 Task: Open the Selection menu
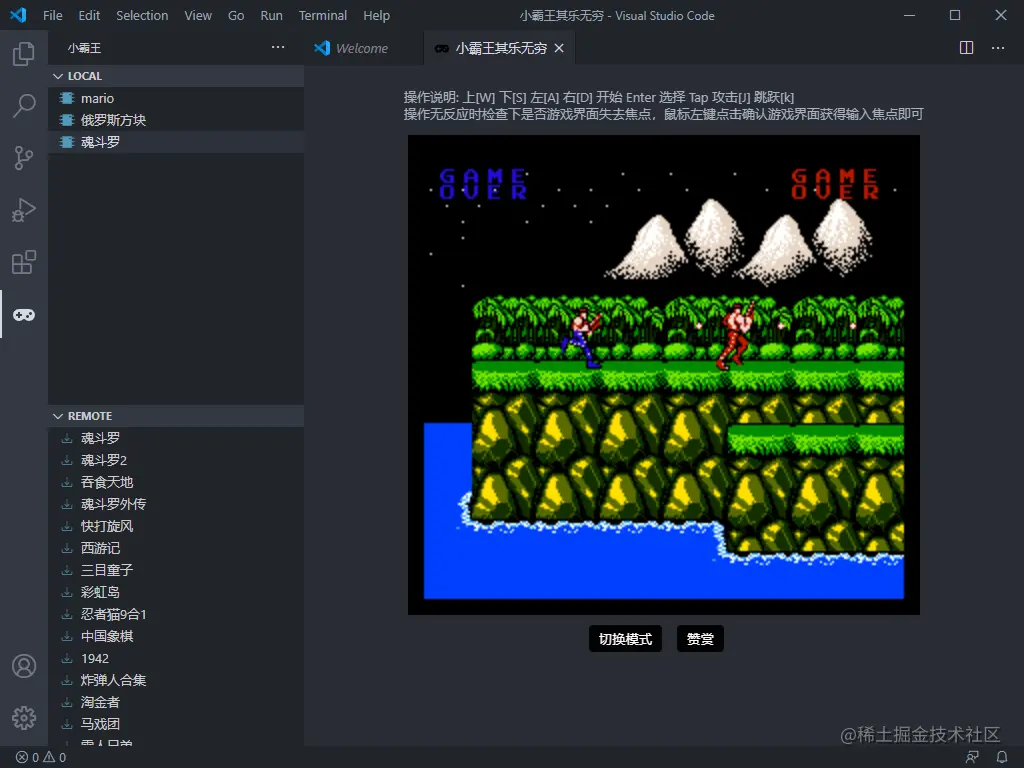pos(142,16)
